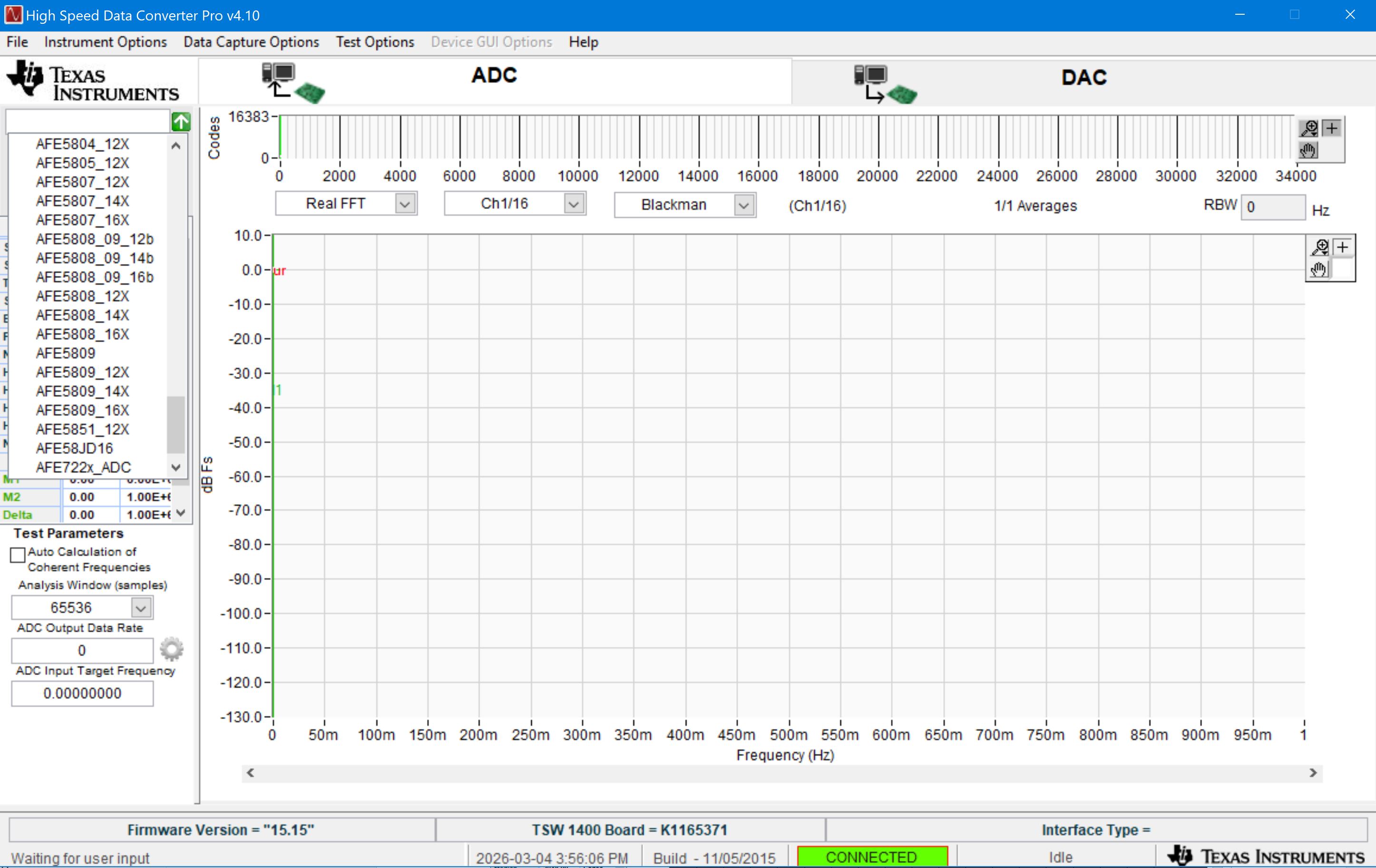
Task: Open the File menu
Action: pyautogui.click(x=17, y=42)
